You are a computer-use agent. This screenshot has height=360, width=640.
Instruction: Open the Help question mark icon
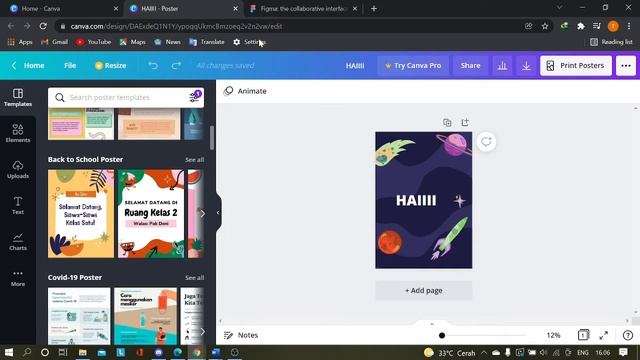[628, 335]
